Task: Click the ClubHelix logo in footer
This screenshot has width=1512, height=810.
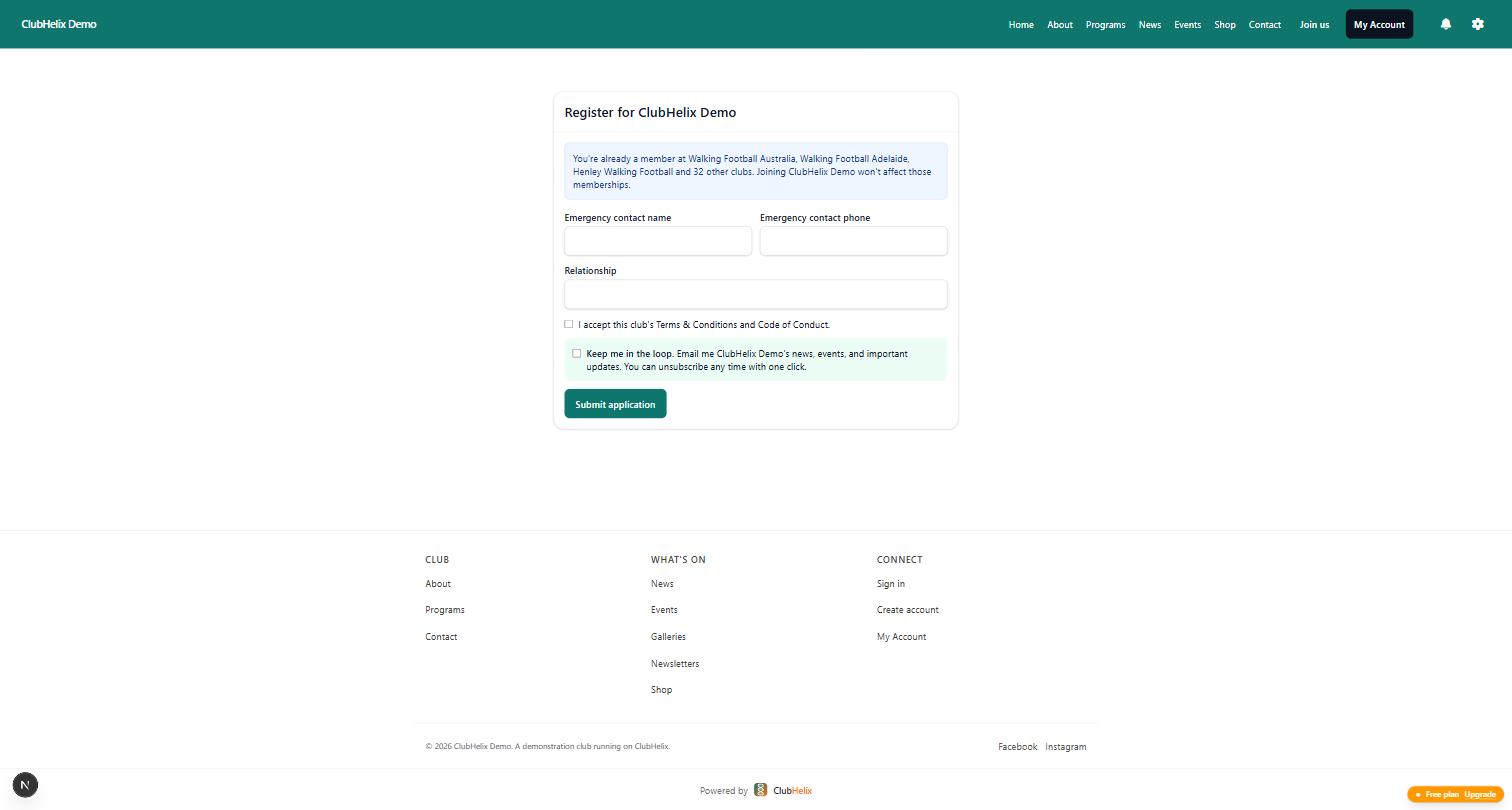Action: (783, 790)
